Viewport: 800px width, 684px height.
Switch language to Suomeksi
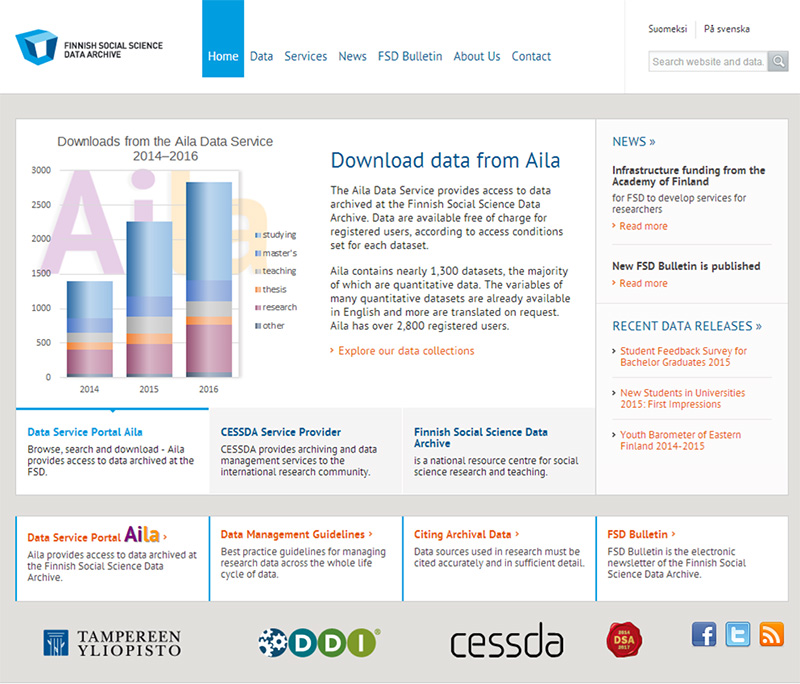(x=668, y=29)
